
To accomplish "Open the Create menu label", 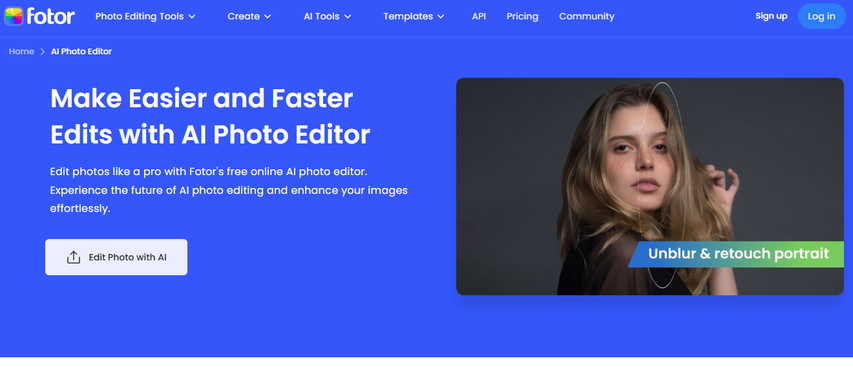I will tap(243, 16).
